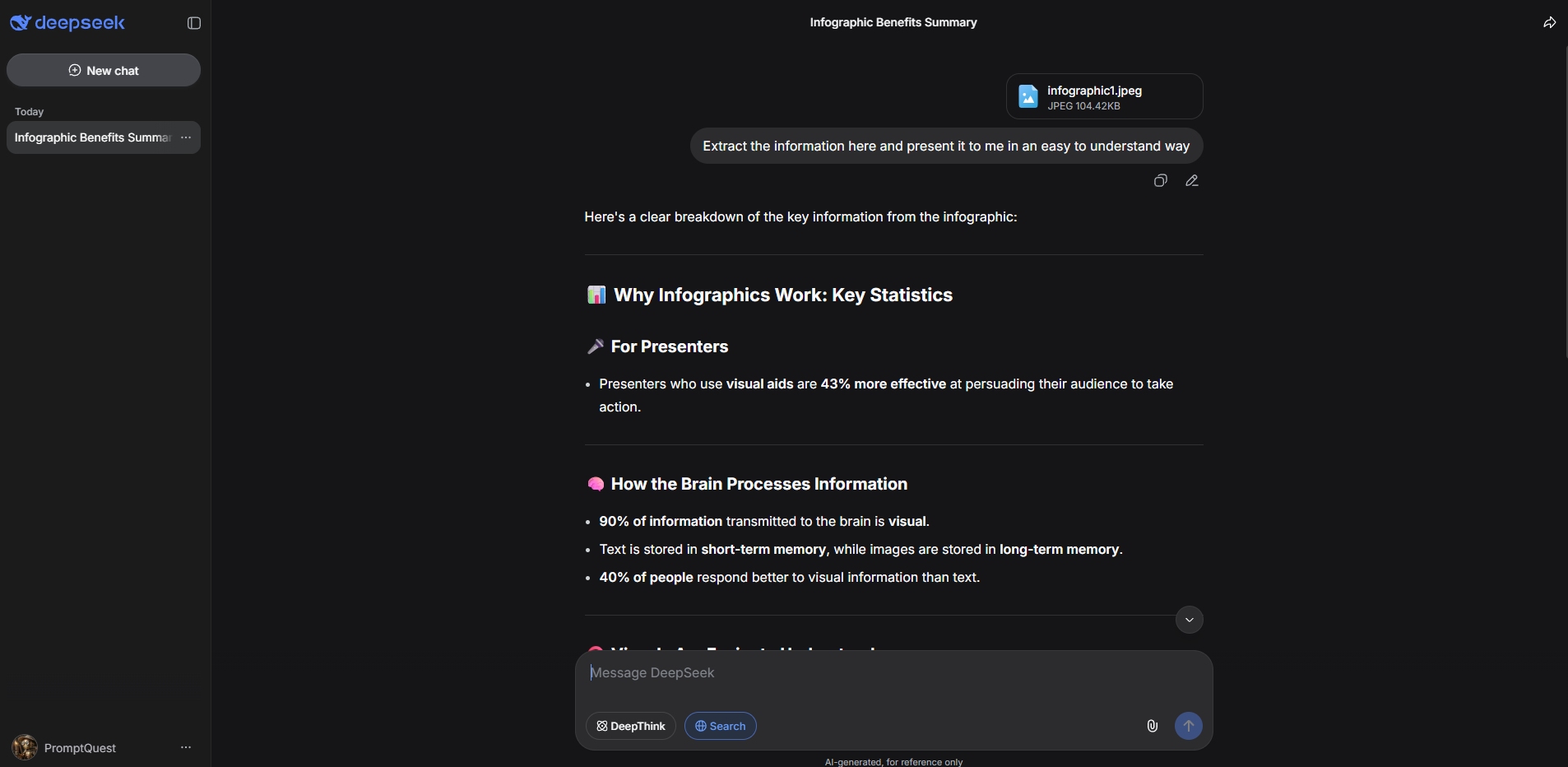1568x767 pixels.
Task: Start a New chat
Action: click(104, 71)
